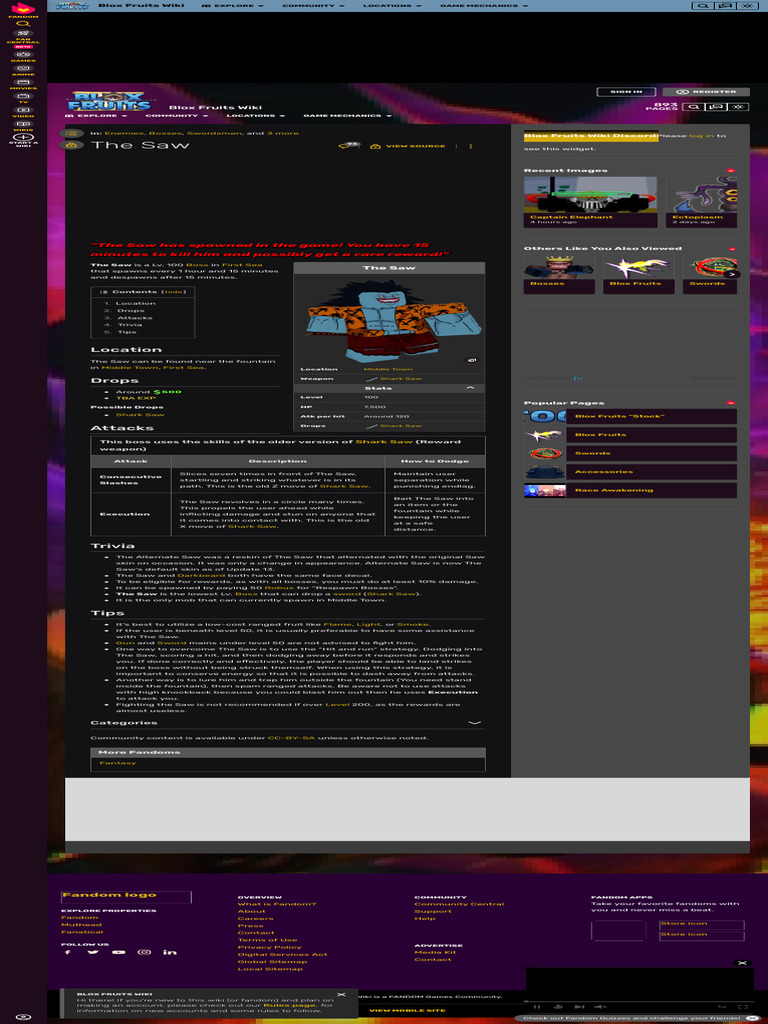Click the LinkedIn icon in footer
The height and width of the screenshot is (1024, 768).
(x=169, y=952)
